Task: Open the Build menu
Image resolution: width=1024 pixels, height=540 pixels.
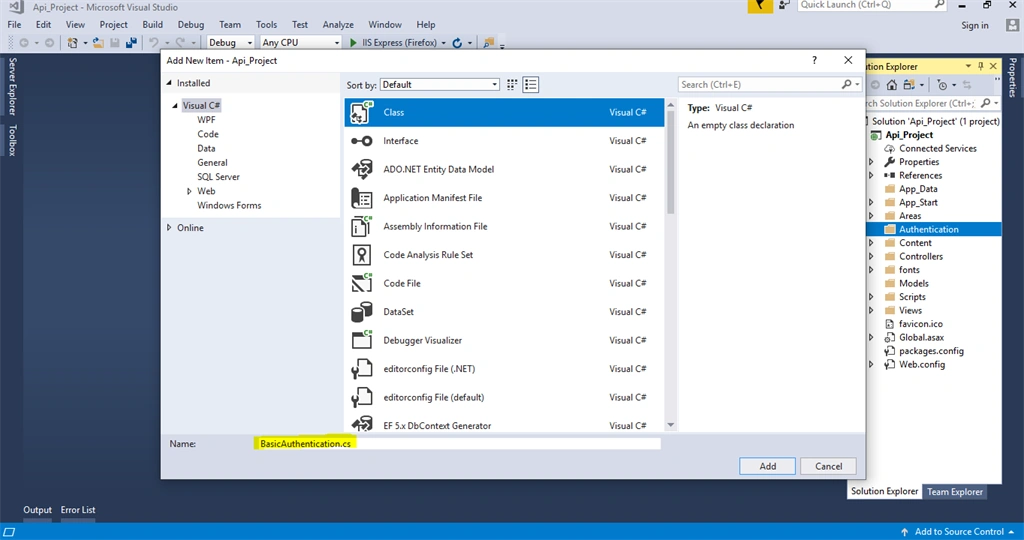Action: coord(152,25)
